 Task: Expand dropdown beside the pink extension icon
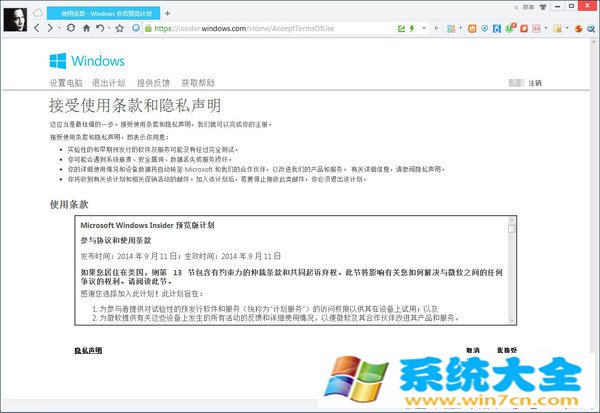(x=546, y=28)
